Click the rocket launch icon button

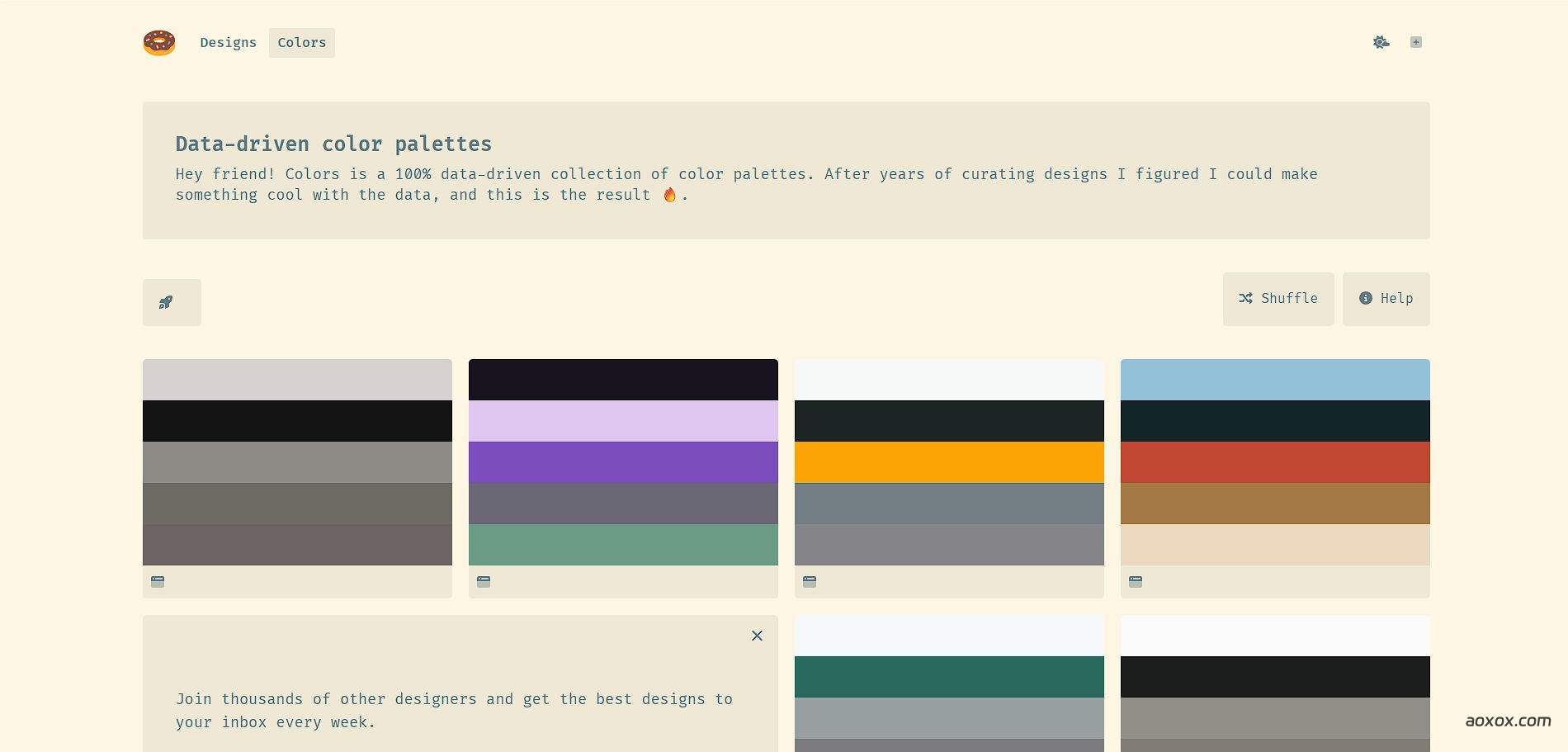pos(171,302)
